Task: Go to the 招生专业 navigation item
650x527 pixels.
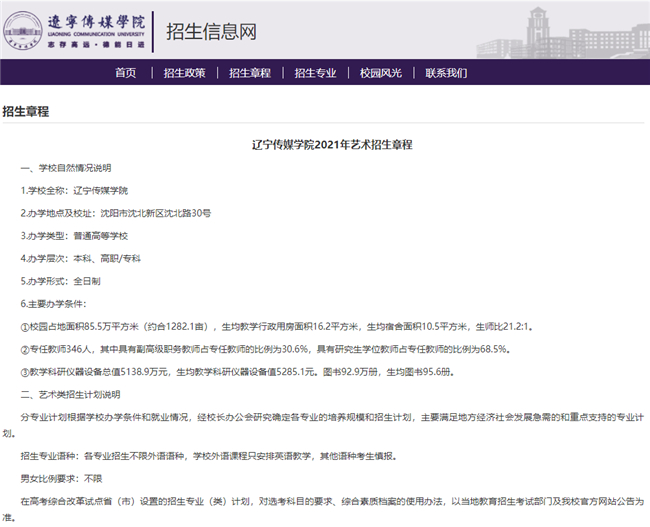Action: pos(315,73)
